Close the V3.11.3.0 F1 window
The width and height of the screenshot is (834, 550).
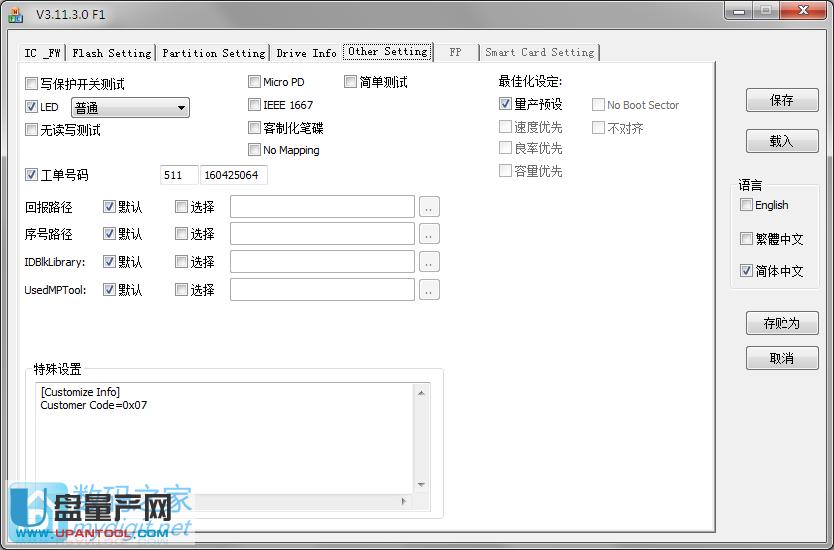tap(803, 11)
